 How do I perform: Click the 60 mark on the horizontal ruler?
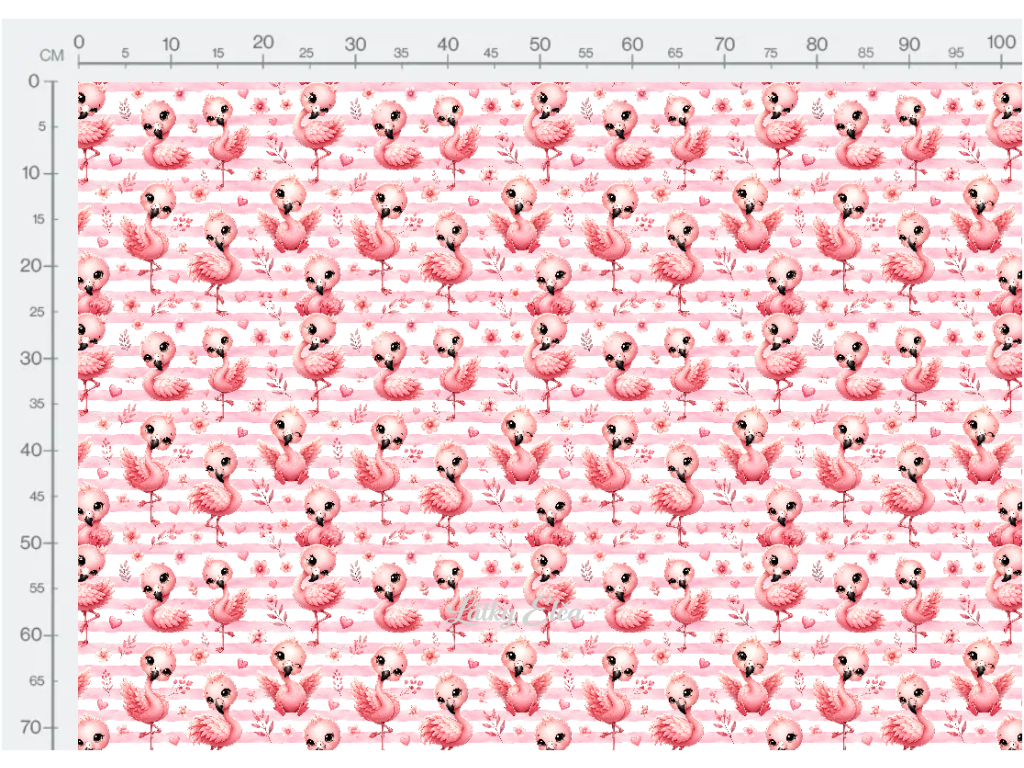632,44
